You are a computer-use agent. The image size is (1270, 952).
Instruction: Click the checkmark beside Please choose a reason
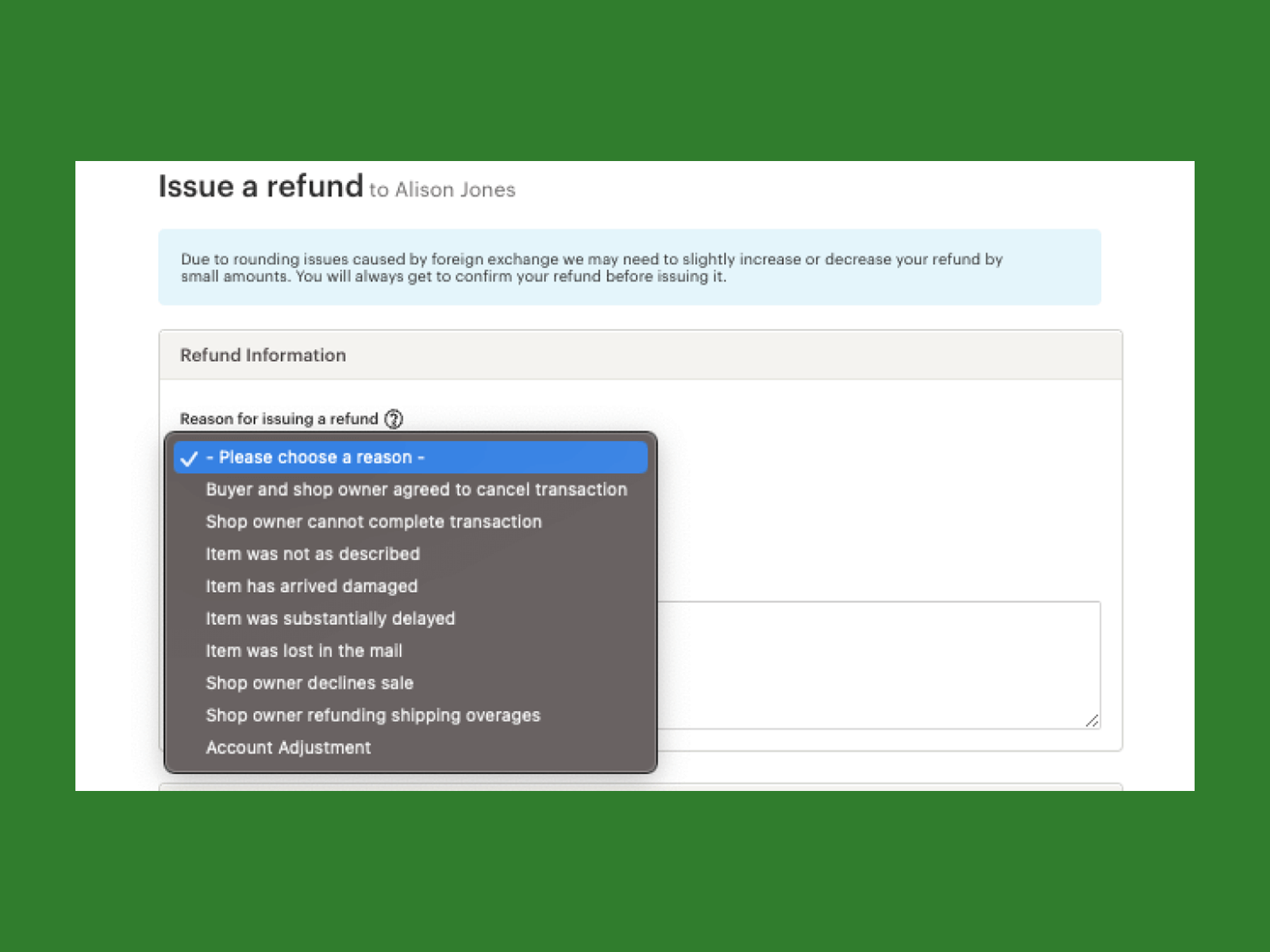(189, 459)
